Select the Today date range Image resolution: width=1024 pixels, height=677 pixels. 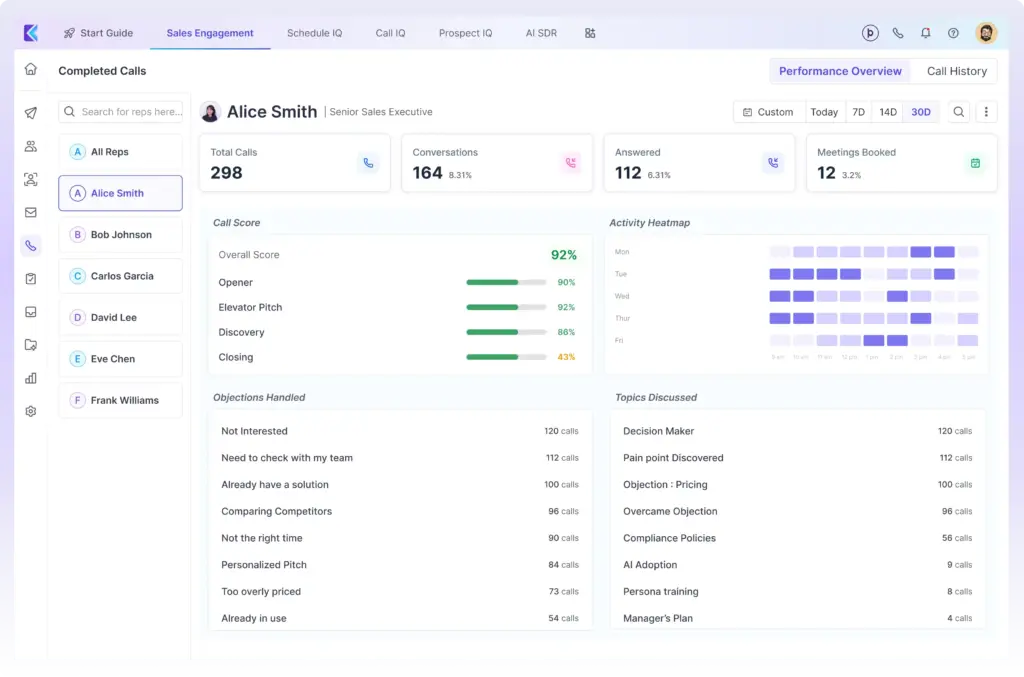pos(824,111)
